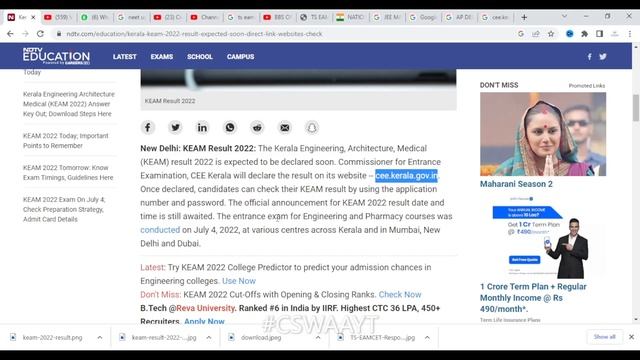Share article on LinkedIn

coord(202,128)
